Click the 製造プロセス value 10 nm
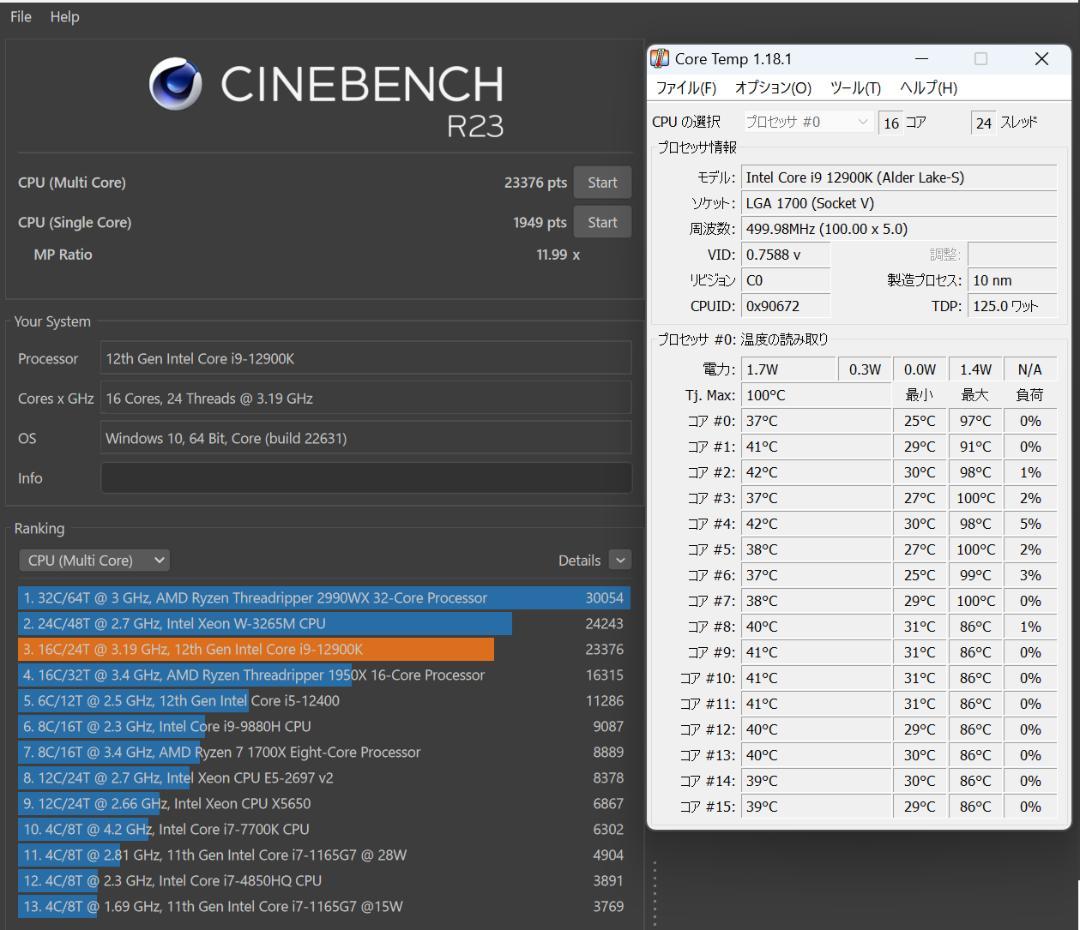Viewport: 1080px width, 930px height. click(1012, 280)
